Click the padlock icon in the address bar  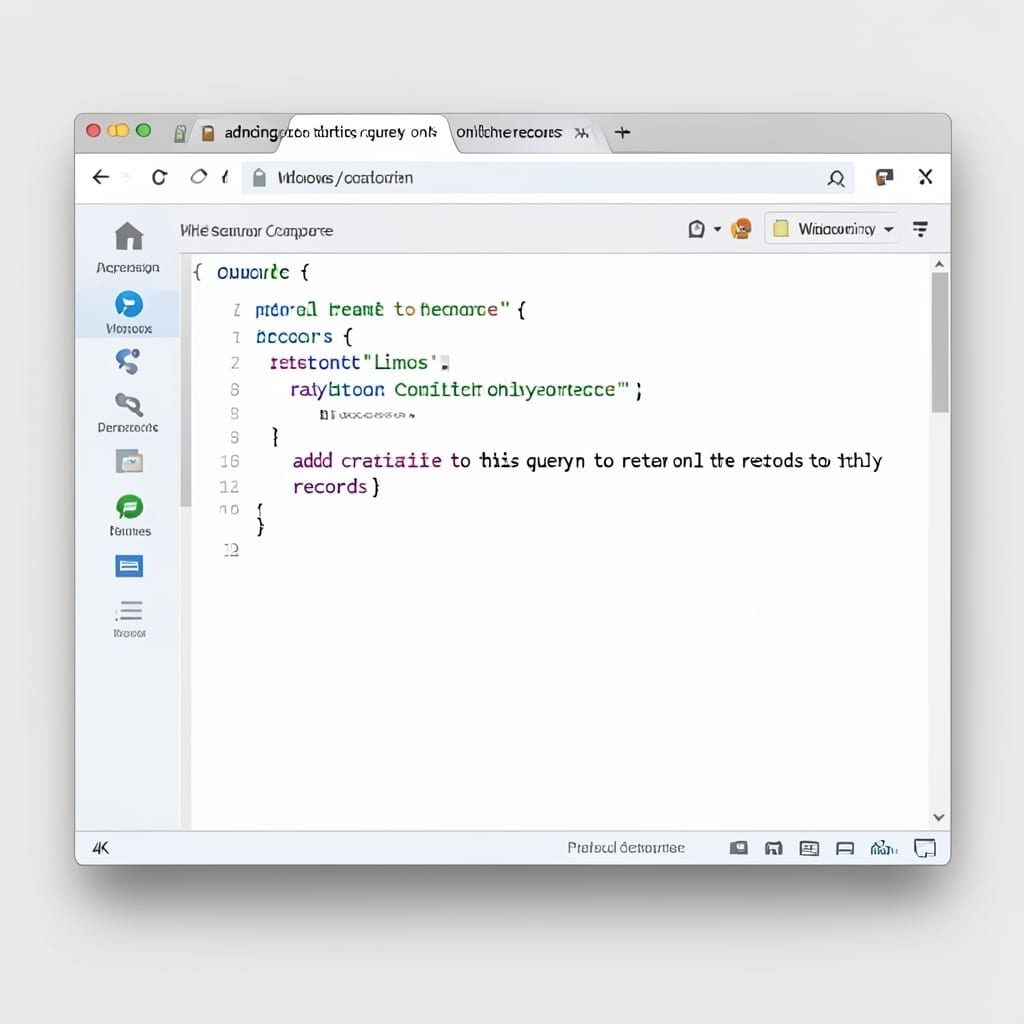pos(259,178)
